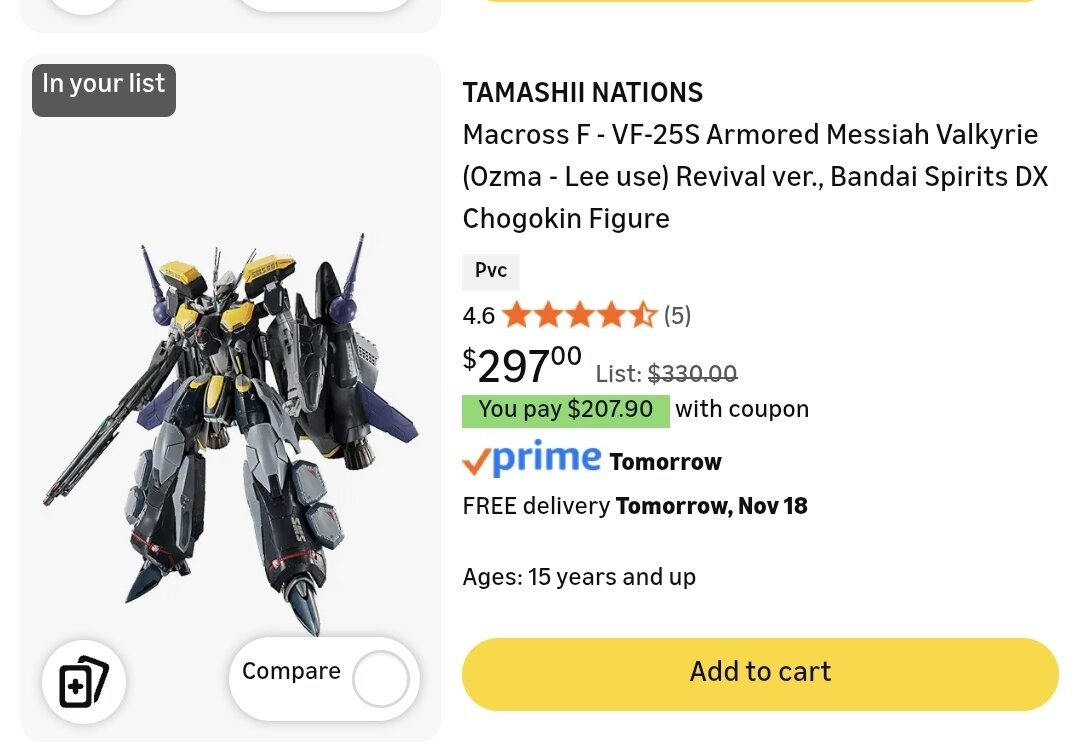Viewport: 1080px width, 756px height.
Task: Select the Pvc material tag
Action: [x=490, y=271]
